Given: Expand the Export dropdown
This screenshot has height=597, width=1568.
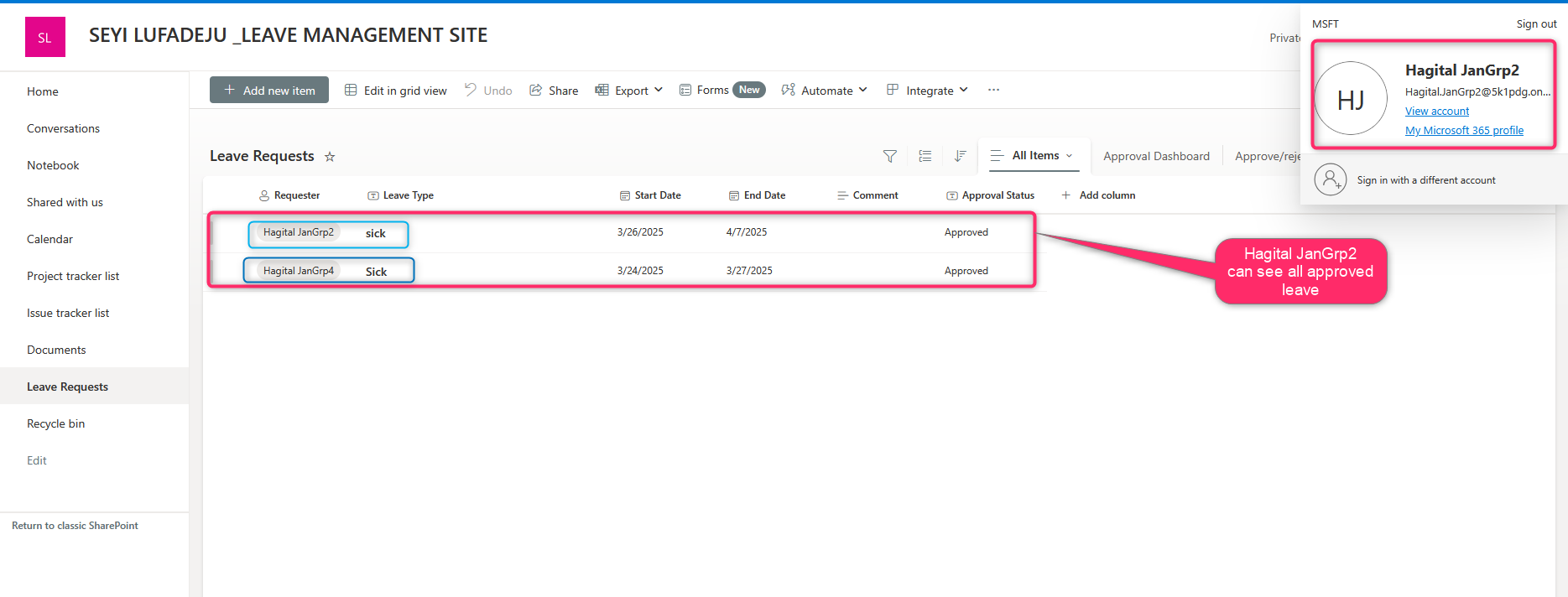Looking at the screenshot, I should pos(629,91).
